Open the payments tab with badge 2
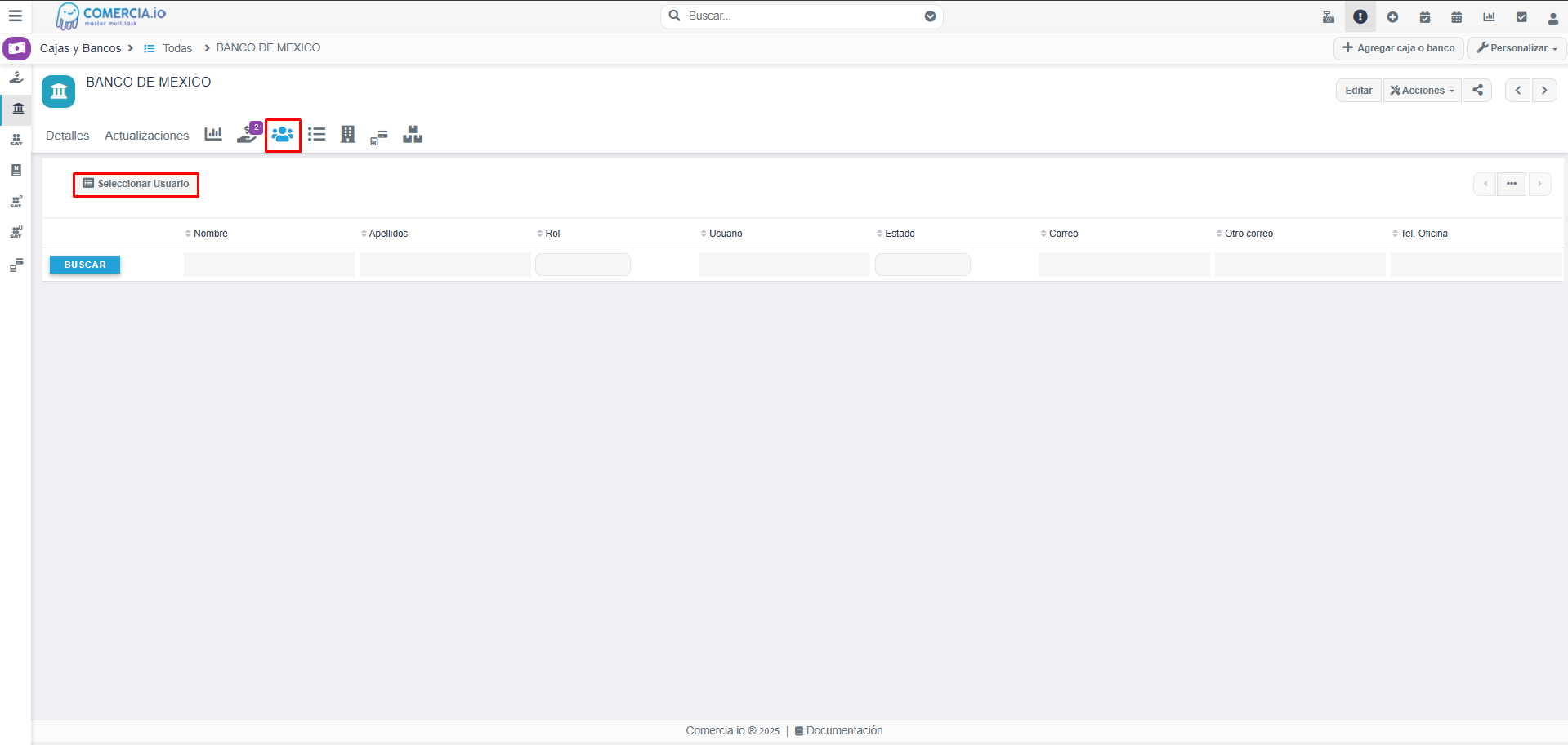Viewport: 1568px width, 745px height. click(248, 133)
